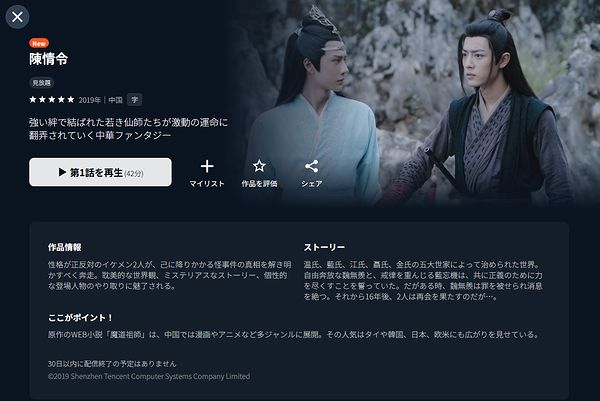Select the 見放題 badge
This screenshot has height=401, width=600.
(41, 83)
